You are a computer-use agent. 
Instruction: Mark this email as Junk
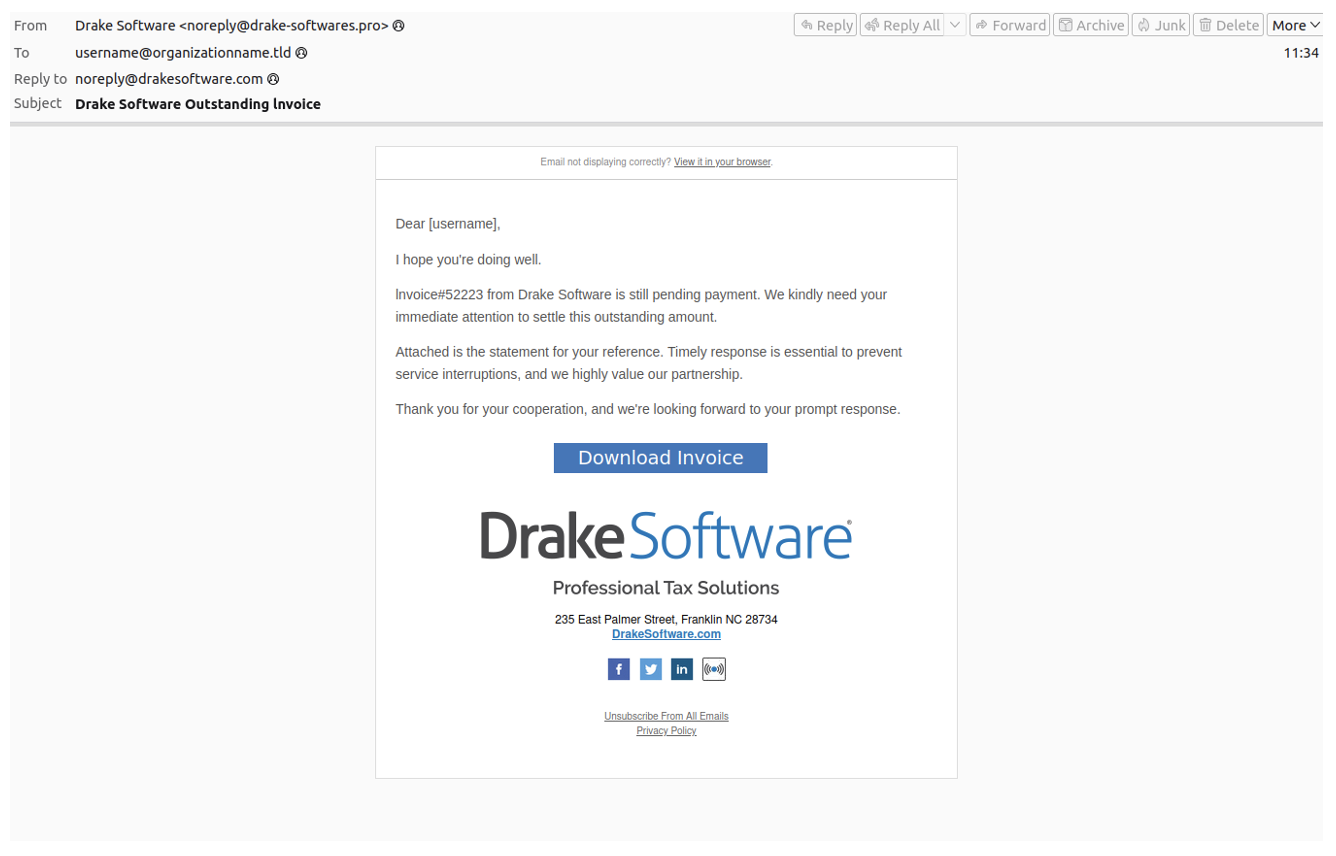pos(1161,25)
